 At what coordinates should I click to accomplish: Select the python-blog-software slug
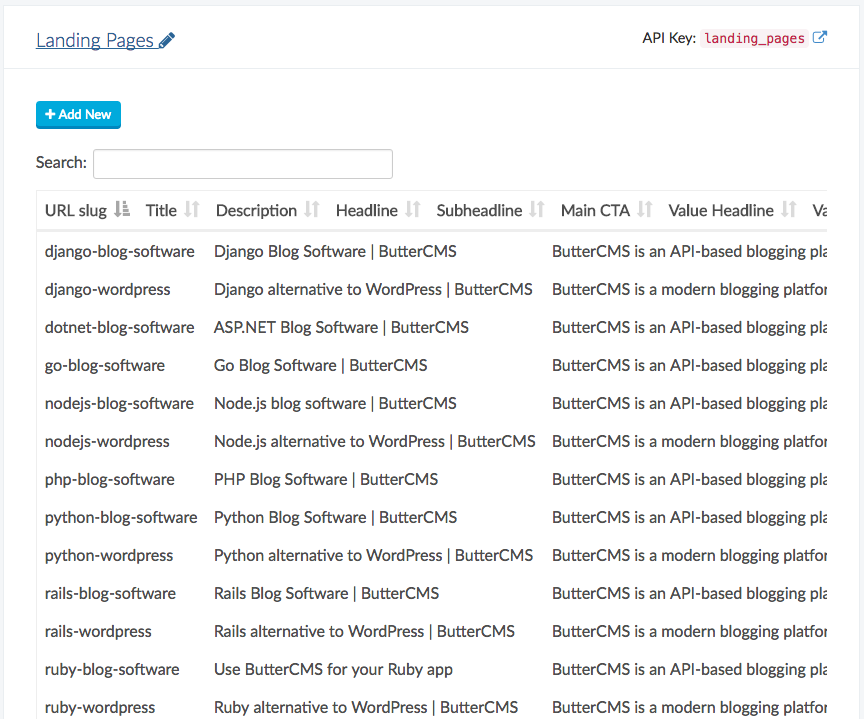121,517
